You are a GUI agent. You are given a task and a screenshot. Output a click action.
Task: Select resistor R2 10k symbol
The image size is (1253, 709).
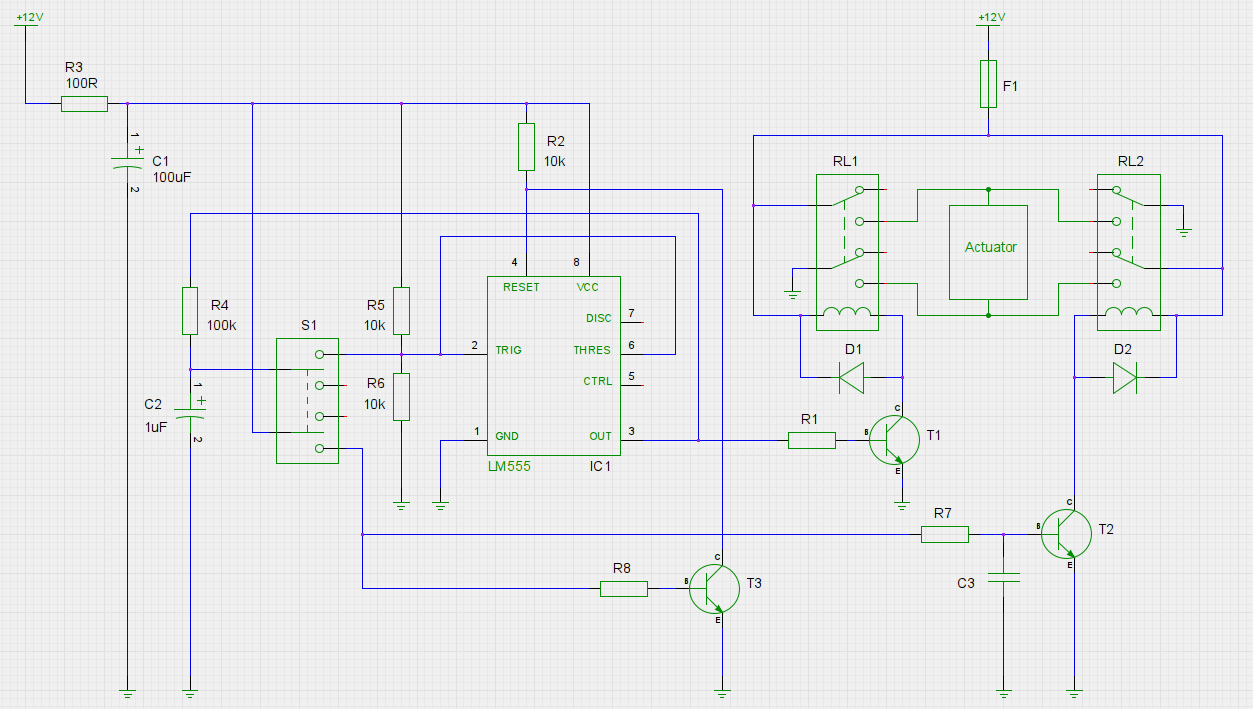point(526,147)
